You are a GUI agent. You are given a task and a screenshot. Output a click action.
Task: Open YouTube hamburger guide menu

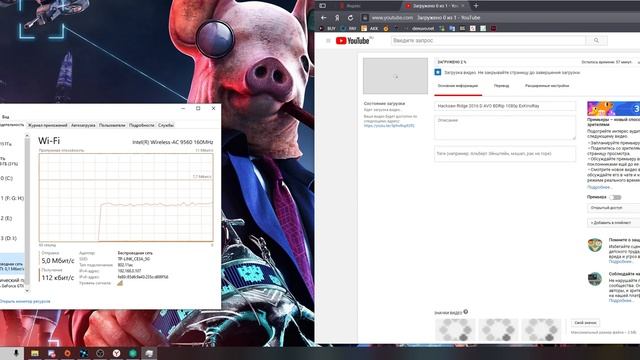coord(328,40)
